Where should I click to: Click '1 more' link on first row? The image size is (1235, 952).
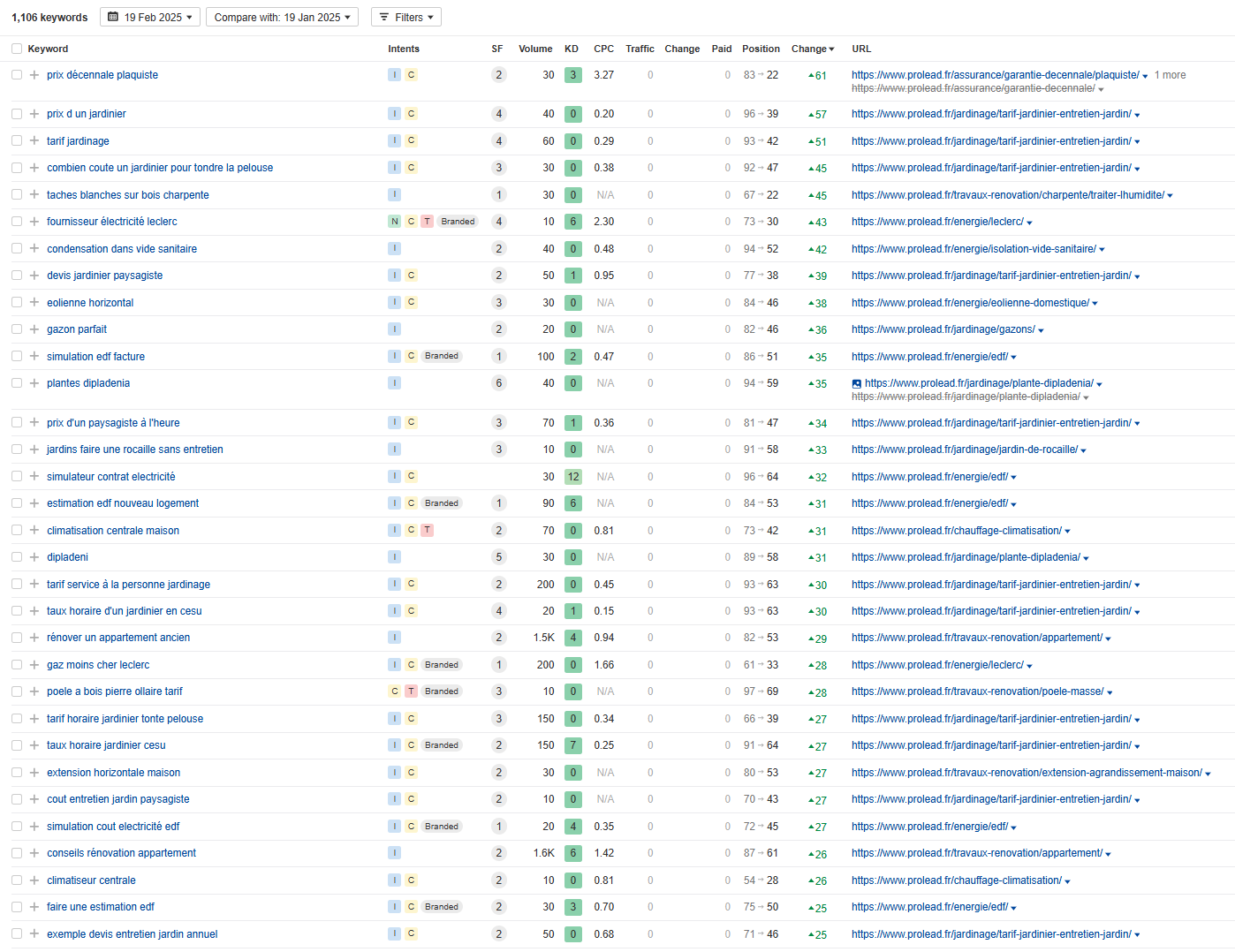(x=1170, y=75)
